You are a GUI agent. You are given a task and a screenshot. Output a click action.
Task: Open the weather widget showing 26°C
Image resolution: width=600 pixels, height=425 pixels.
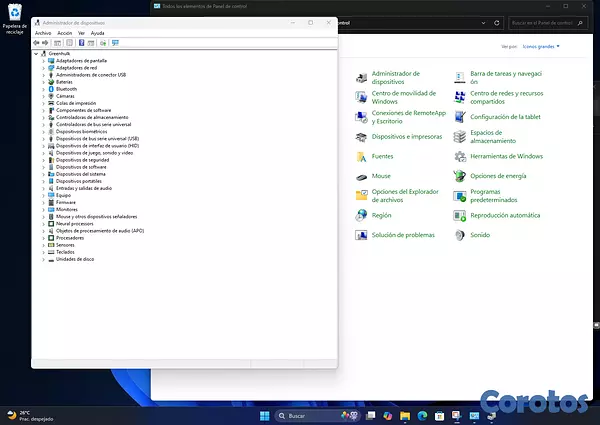tap(30, 416)
